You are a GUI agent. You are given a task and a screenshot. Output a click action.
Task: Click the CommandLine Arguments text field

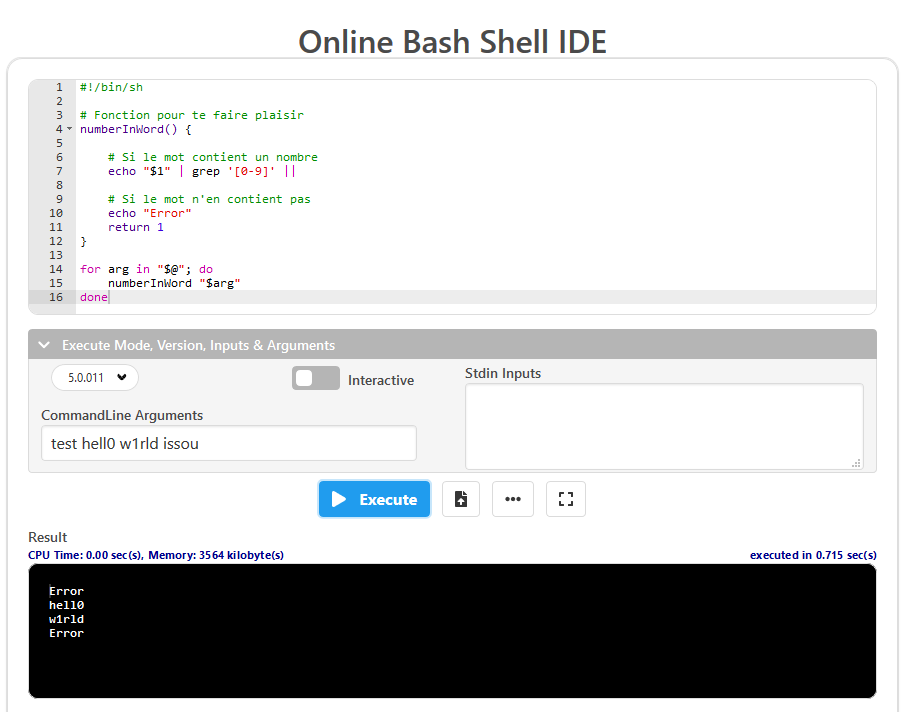pos(228,443)
